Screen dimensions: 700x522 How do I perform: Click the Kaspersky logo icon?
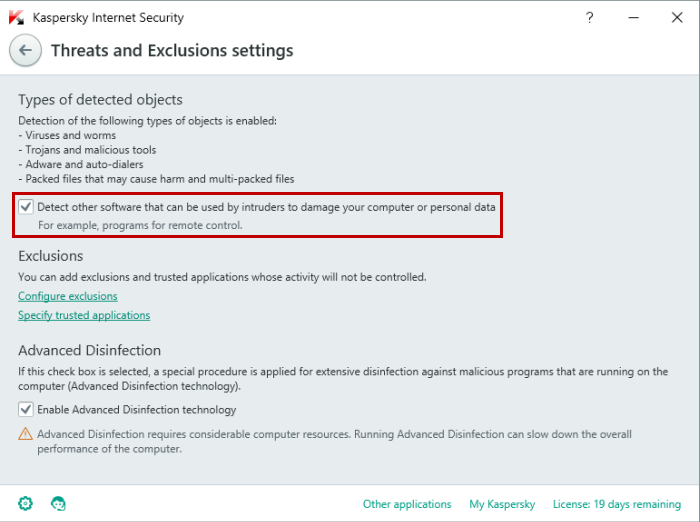17,17
